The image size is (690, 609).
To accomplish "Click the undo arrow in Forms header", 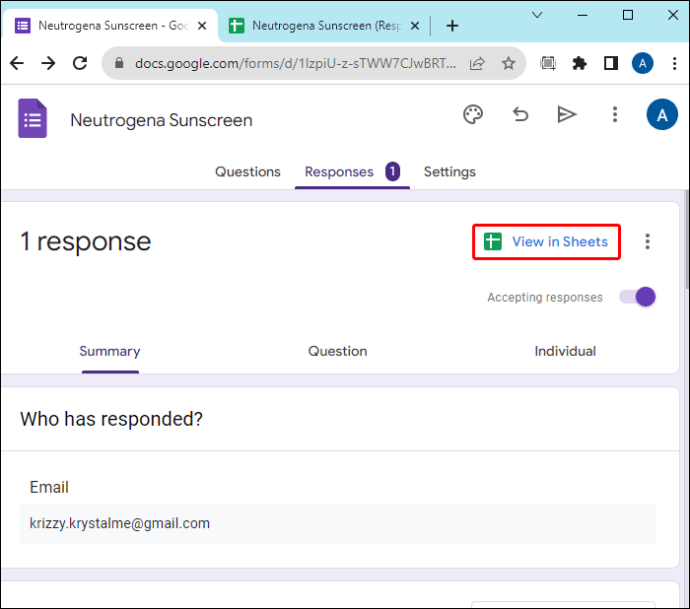I will [520, 115].
